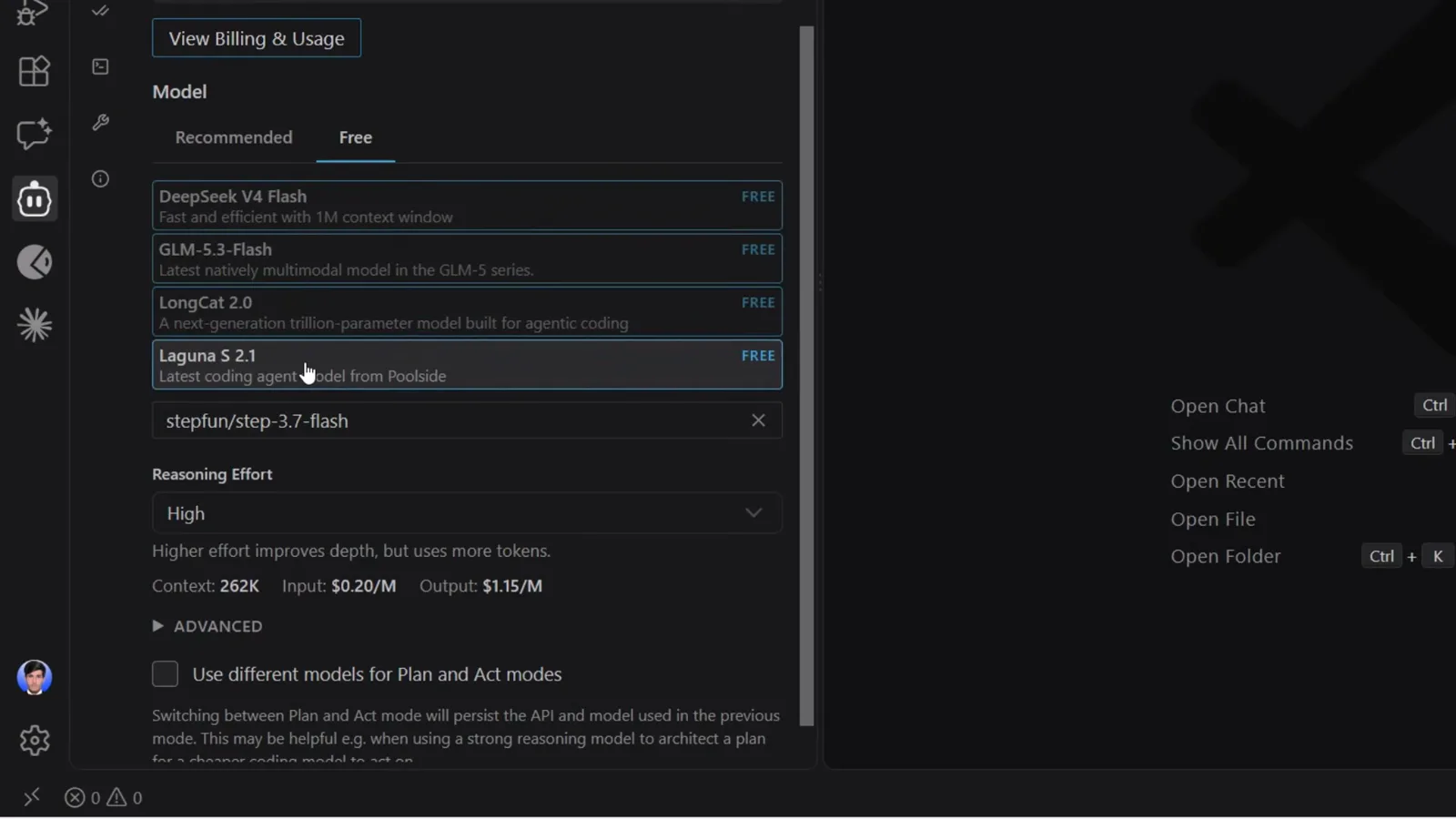Click the tilted circular icon in activity bar
The image size is (1456, 819).
point(35,262)
